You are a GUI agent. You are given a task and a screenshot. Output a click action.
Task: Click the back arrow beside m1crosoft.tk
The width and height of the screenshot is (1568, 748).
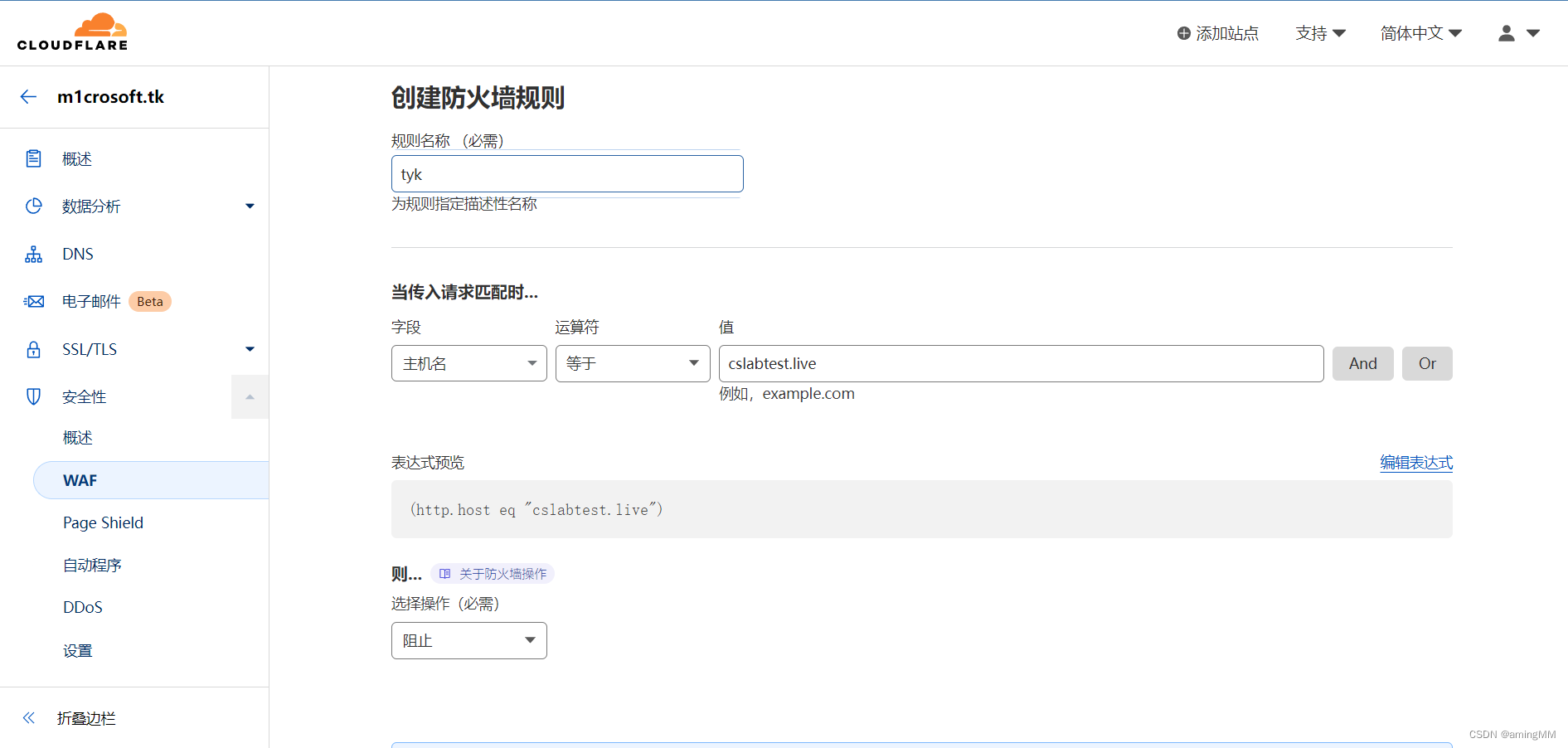pyautogui.click(x=29, y=97)
